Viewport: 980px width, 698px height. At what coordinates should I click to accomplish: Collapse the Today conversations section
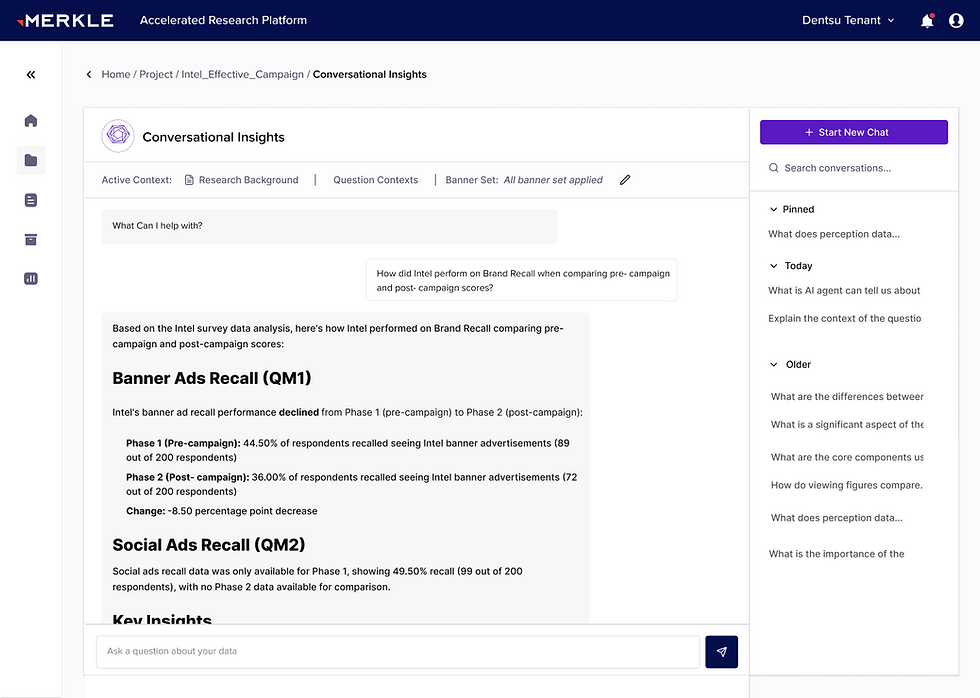coord(774,266)
